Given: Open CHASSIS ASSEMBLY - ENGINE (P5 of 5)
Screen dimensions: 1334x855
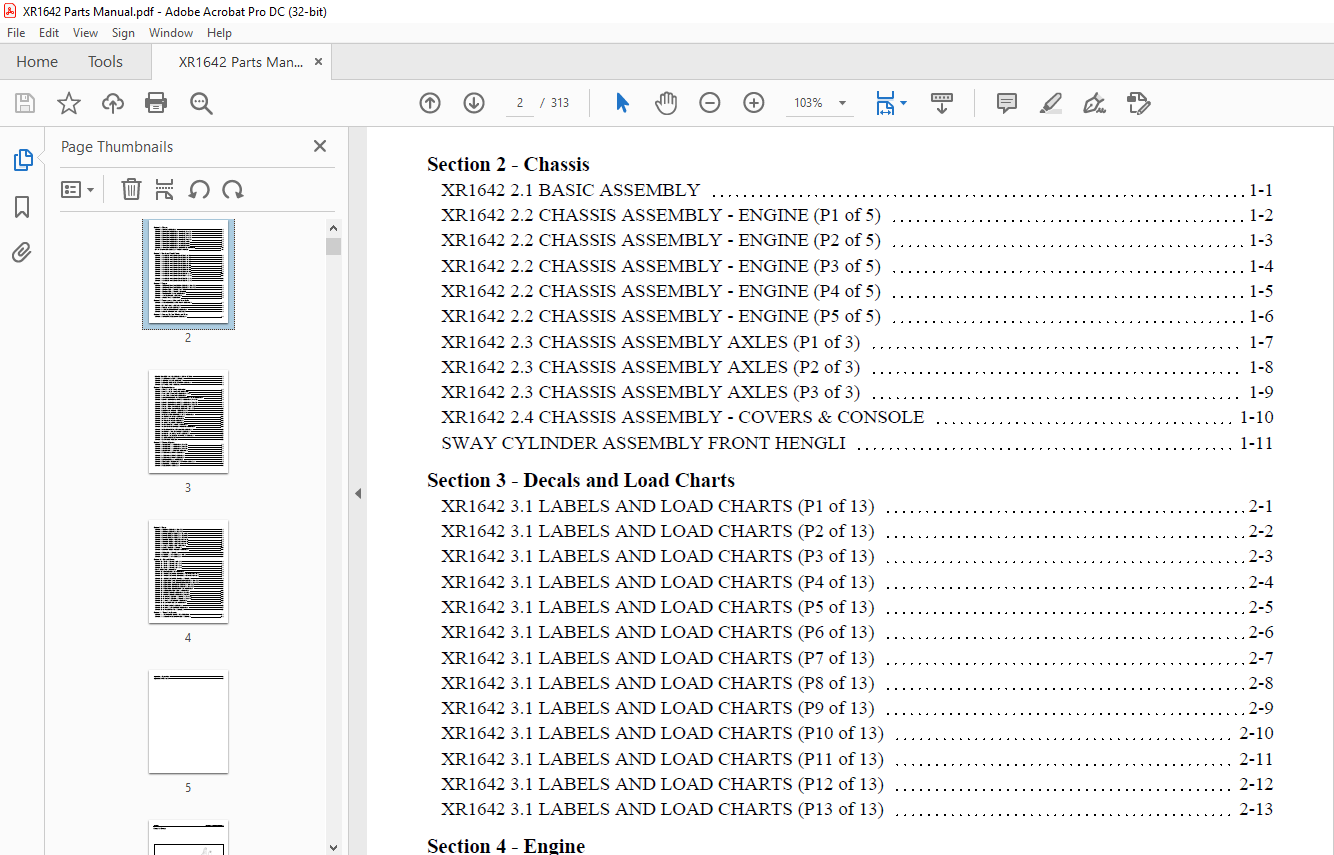Looking at the screenshot, I should (x=857, y=316).
